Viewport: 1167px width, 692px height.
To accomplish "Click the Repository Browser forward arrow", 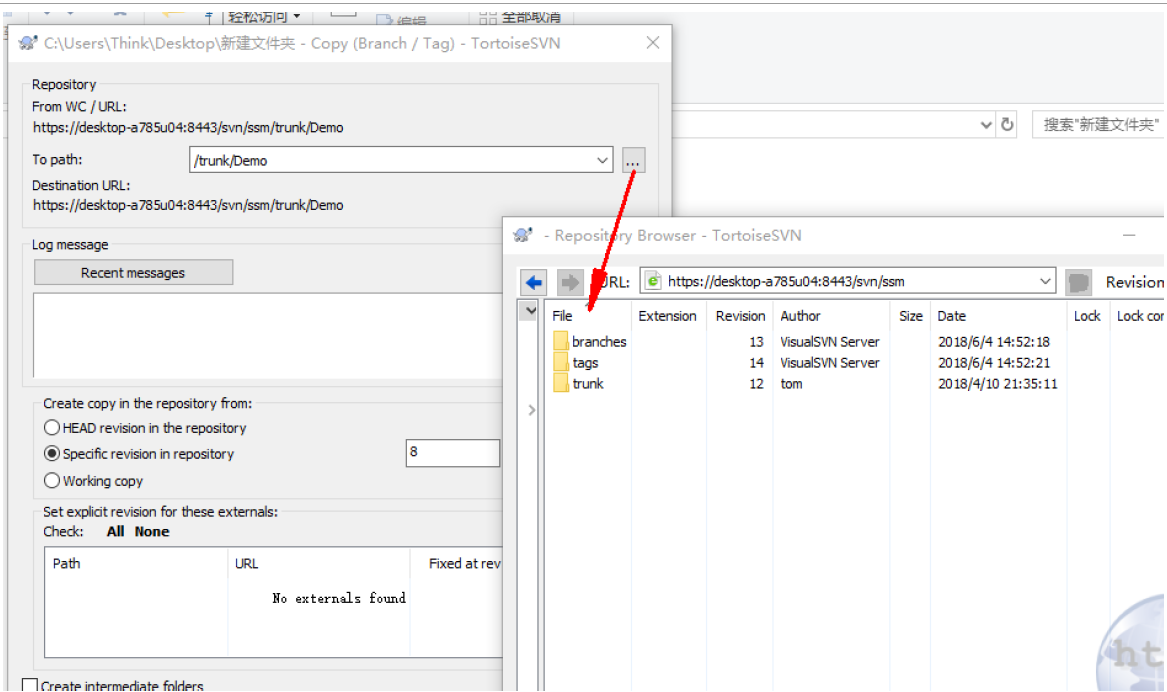I will pos(569,282).
